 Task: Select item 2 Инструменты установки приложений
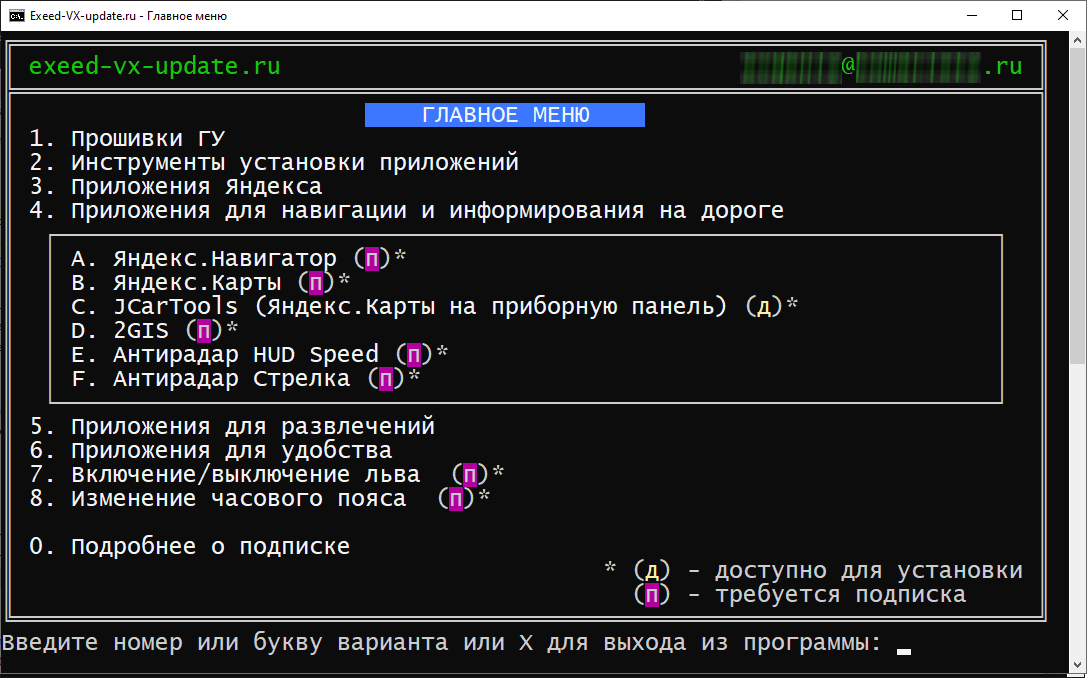(x=274, y=162)
